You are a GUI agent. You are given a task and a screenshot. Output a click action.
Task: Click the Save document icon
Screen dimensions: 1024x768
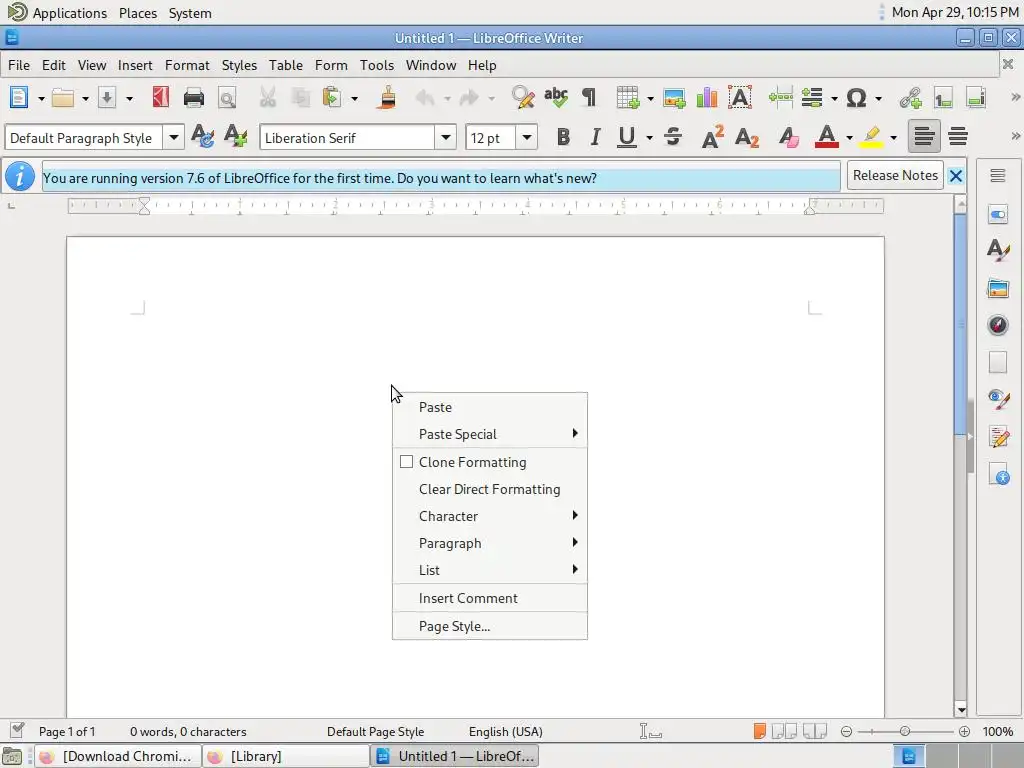click(x=106, y=98)
